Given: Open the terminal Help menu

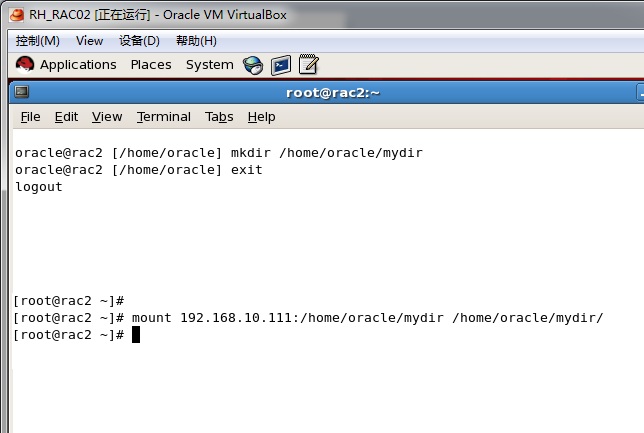Looking at the screenshot, I should click(261, 117).
